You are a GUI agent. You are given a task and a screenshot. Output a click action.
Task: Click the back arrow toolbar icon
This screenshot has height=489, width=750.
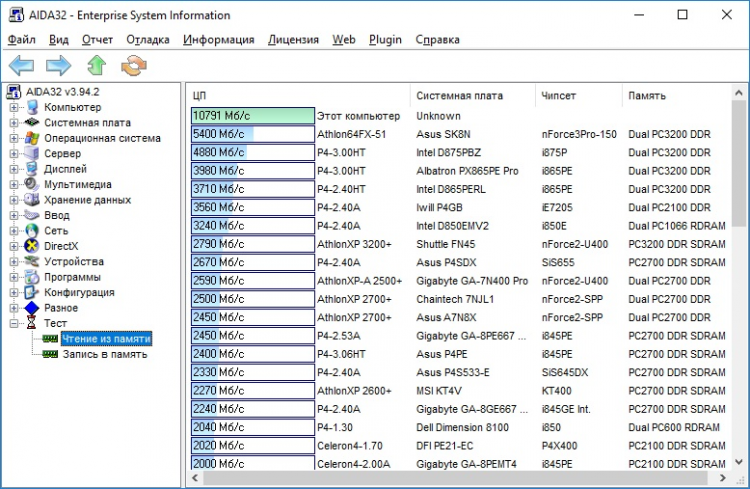[x=22, y=66]
